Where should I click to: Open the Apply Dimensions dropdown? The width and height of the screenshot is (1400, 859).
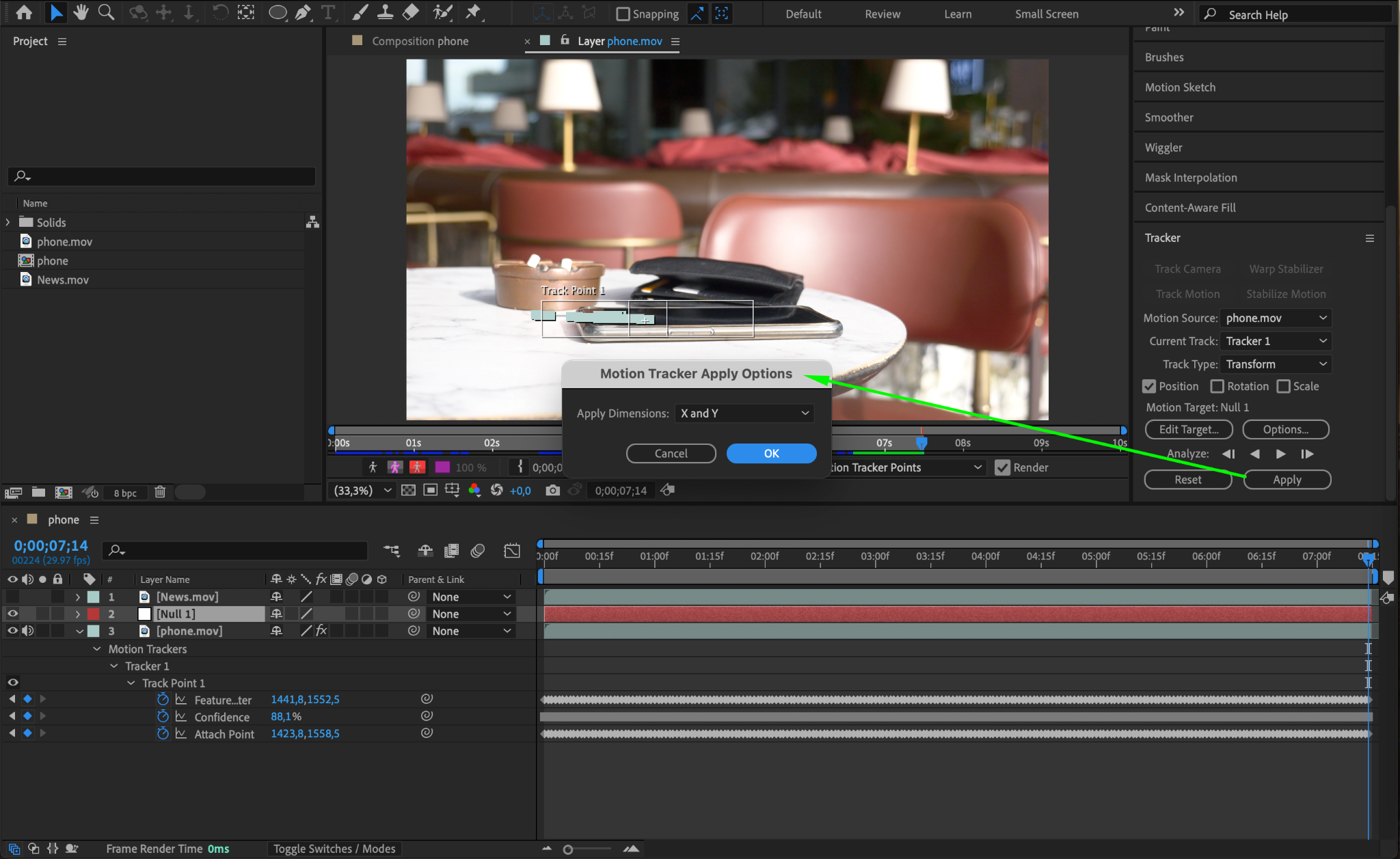coord(744,413)
